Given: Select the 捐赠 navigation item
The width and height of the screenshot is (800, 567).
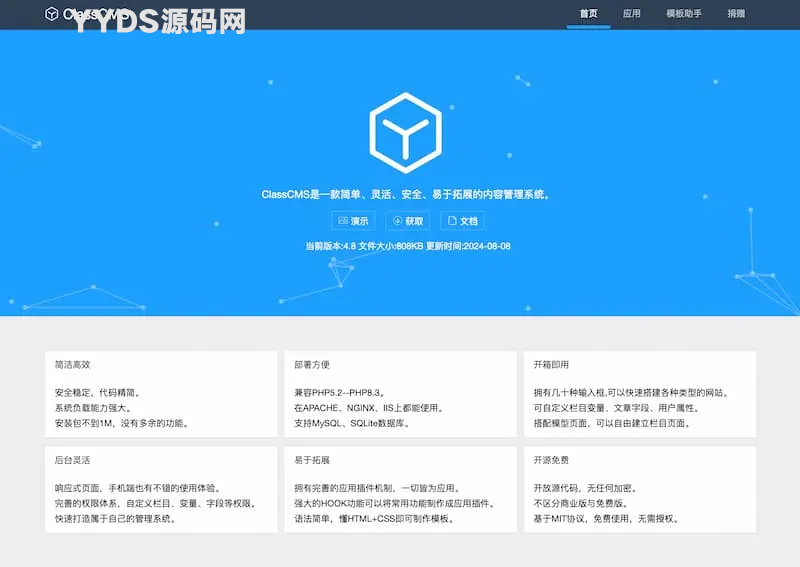Looking at the screenshot, I should coord(736,14).
